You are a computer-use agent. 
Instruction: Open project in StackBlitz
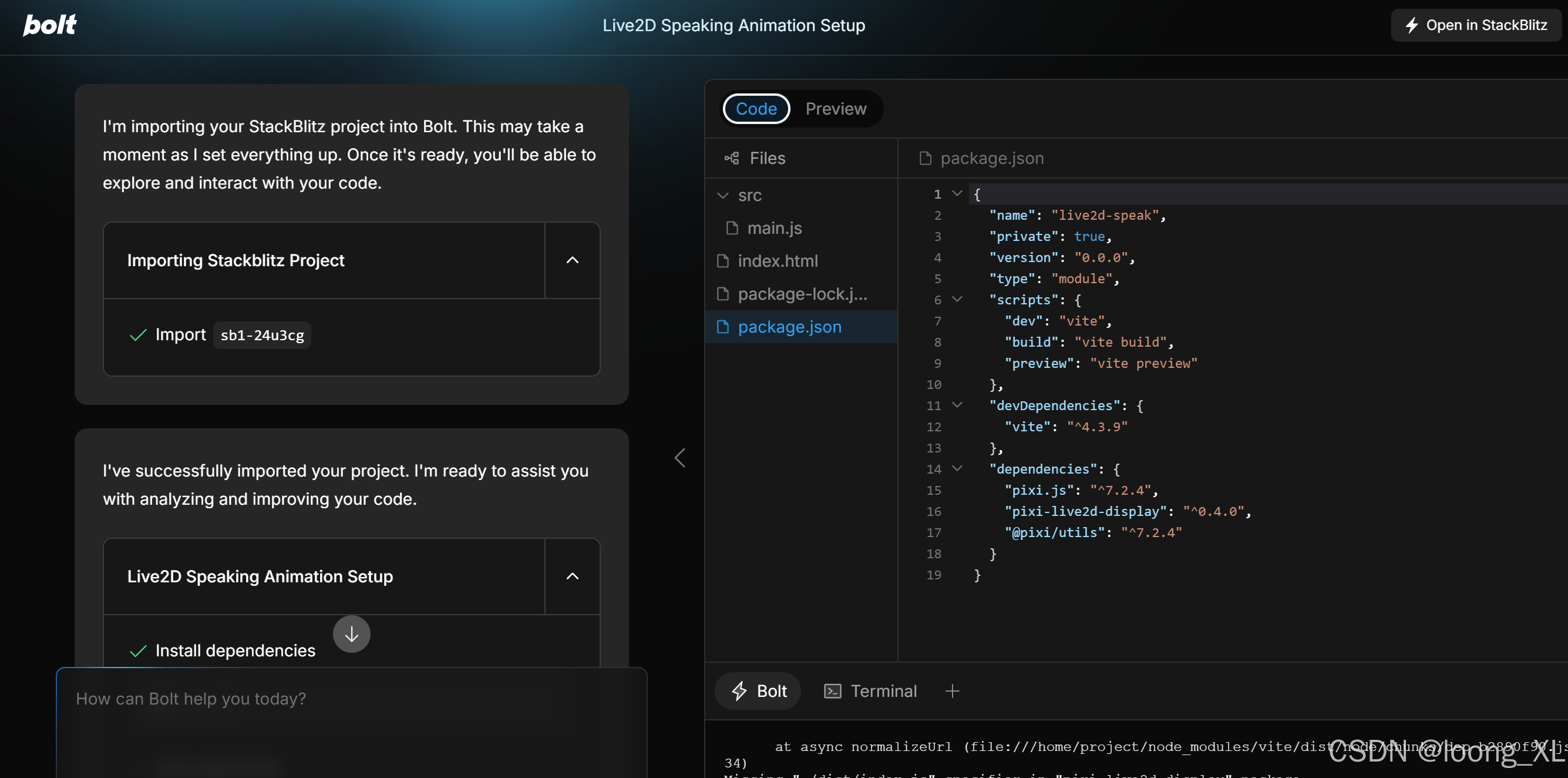[1476, 25]
